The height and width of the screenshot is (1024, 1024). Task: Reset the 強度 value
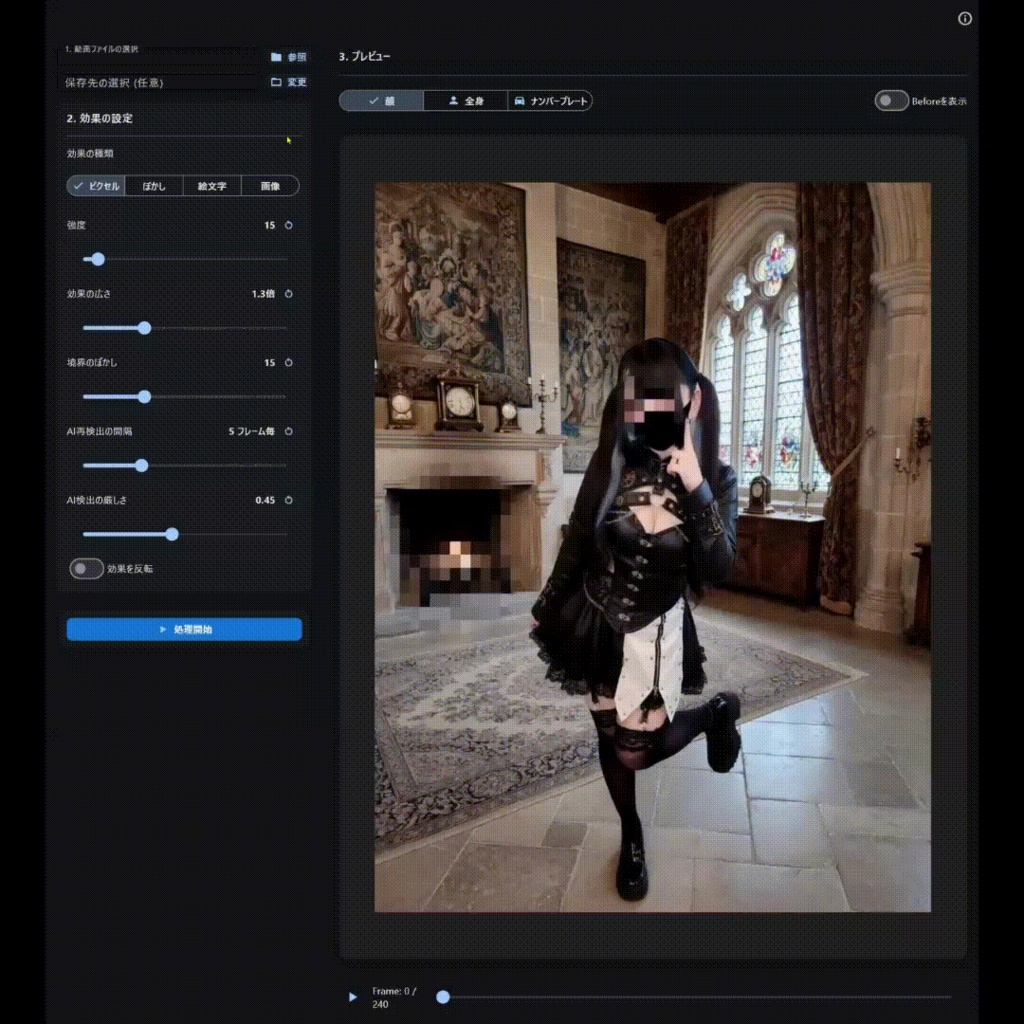(x=289, y=225)
